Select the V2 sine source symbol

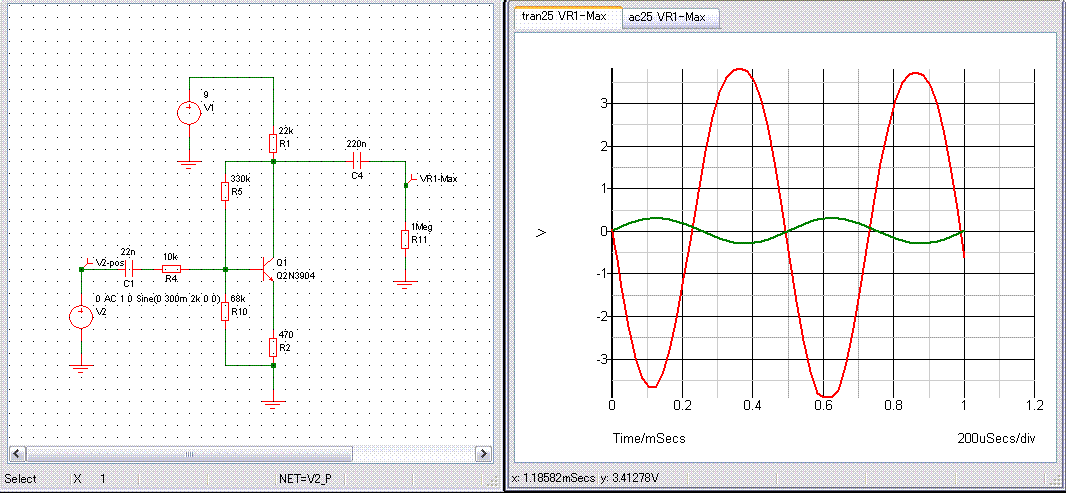tap(80, 318)
